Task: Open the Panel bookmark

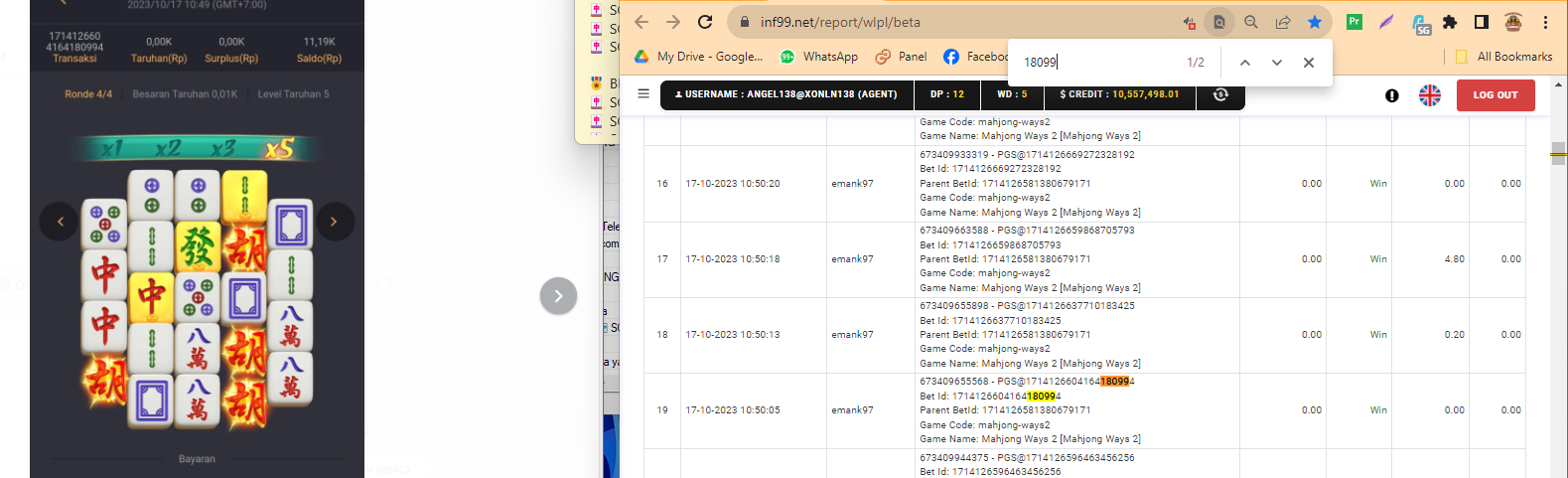Action: (901, 57)
